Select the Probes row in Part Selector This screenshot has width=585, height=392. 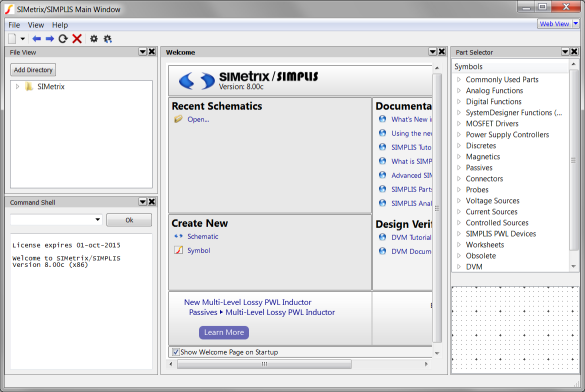click(x=511, y=189)
